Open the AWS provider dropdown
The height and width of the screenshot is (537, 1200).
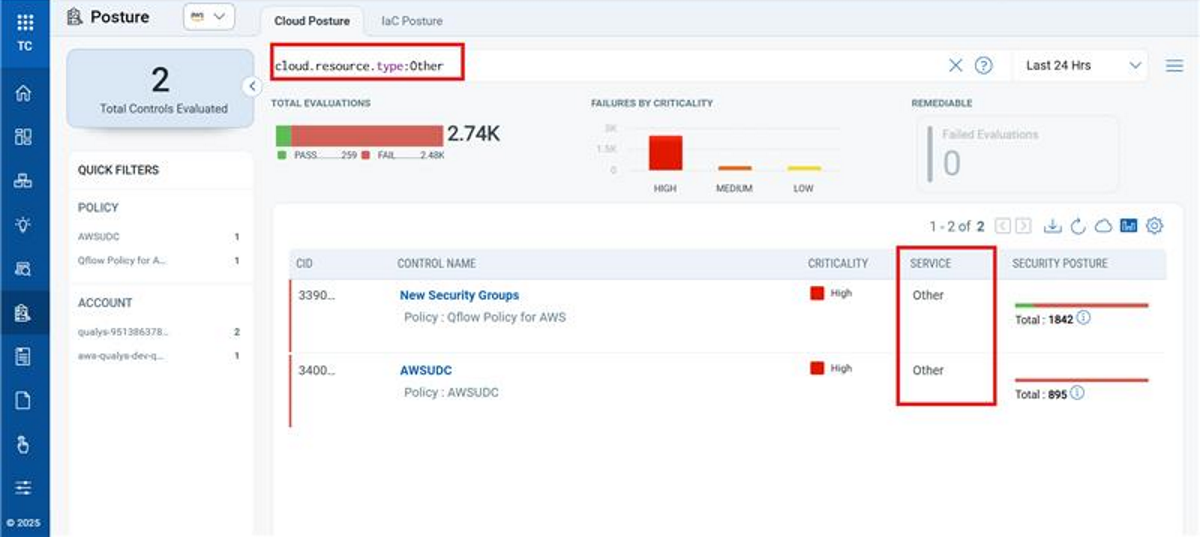(208, 17)
